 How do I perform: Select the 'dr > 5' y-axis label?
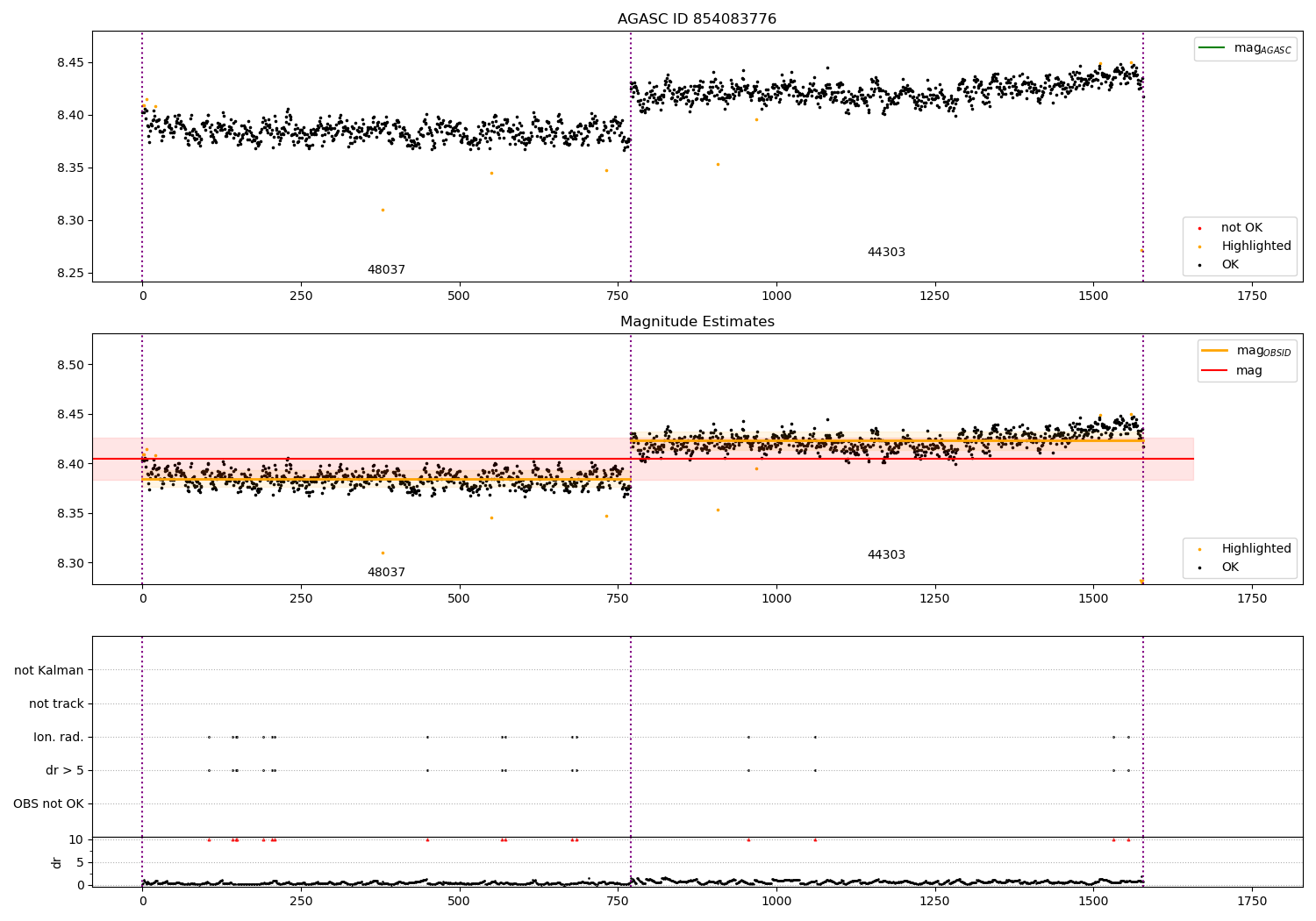pyautogui.click(x=65, y=771)
